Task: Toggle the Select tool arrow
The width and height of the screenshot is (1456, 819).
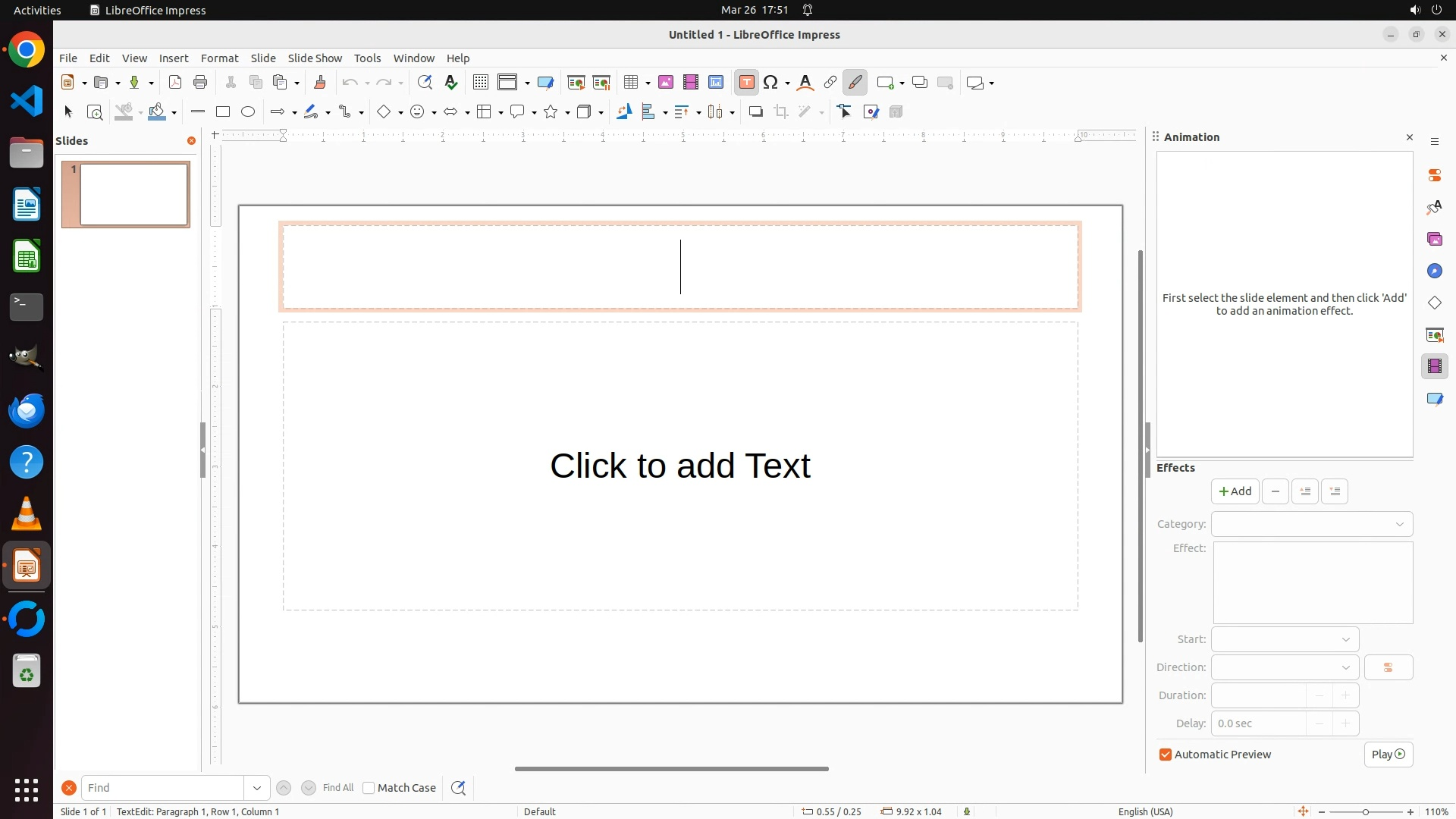Action: point(68,112)
